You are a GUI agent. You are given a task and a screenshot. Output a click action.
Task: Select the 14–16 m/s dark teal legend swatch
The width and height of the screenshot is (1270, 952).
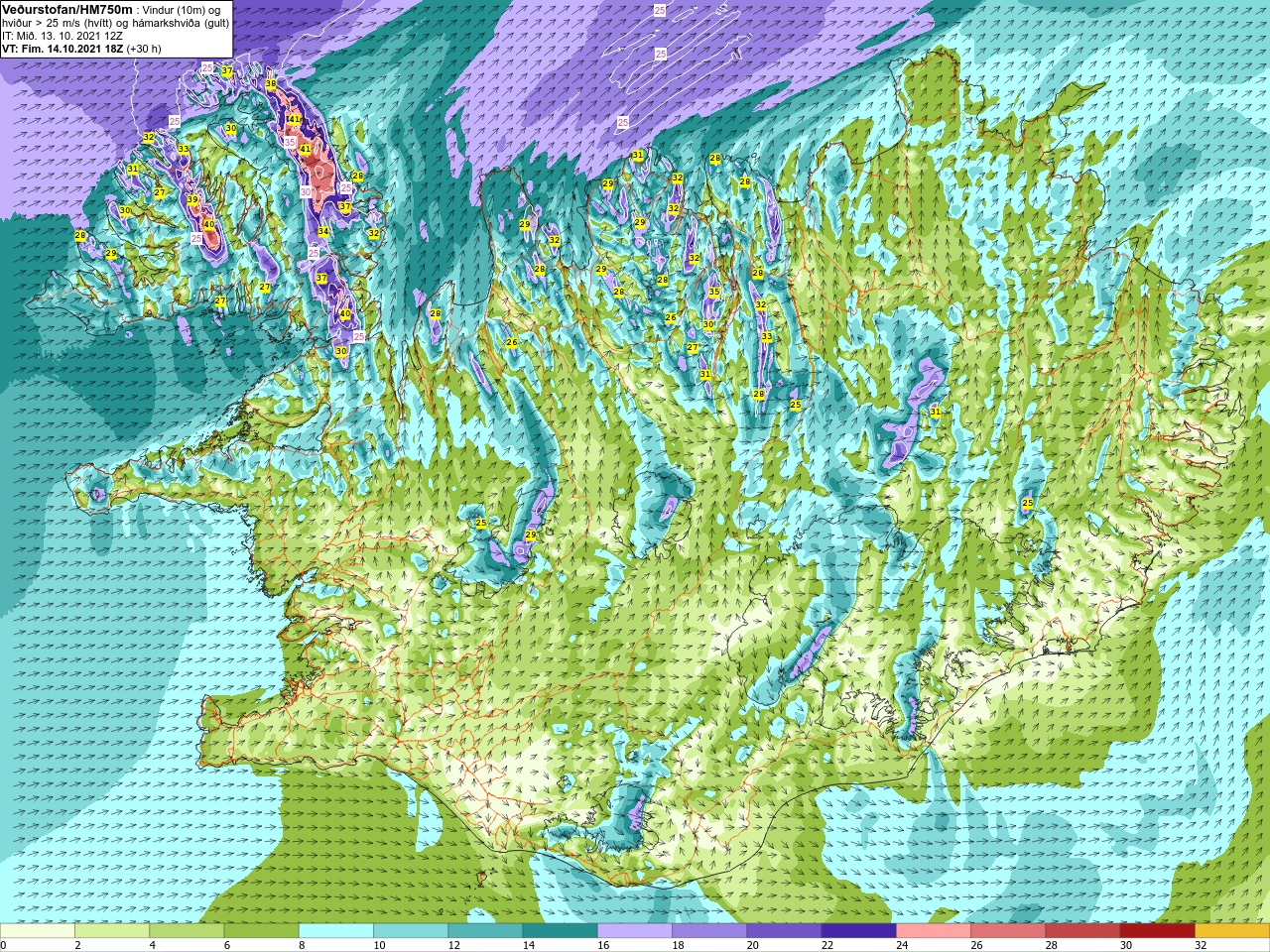(x=561, y=931)
